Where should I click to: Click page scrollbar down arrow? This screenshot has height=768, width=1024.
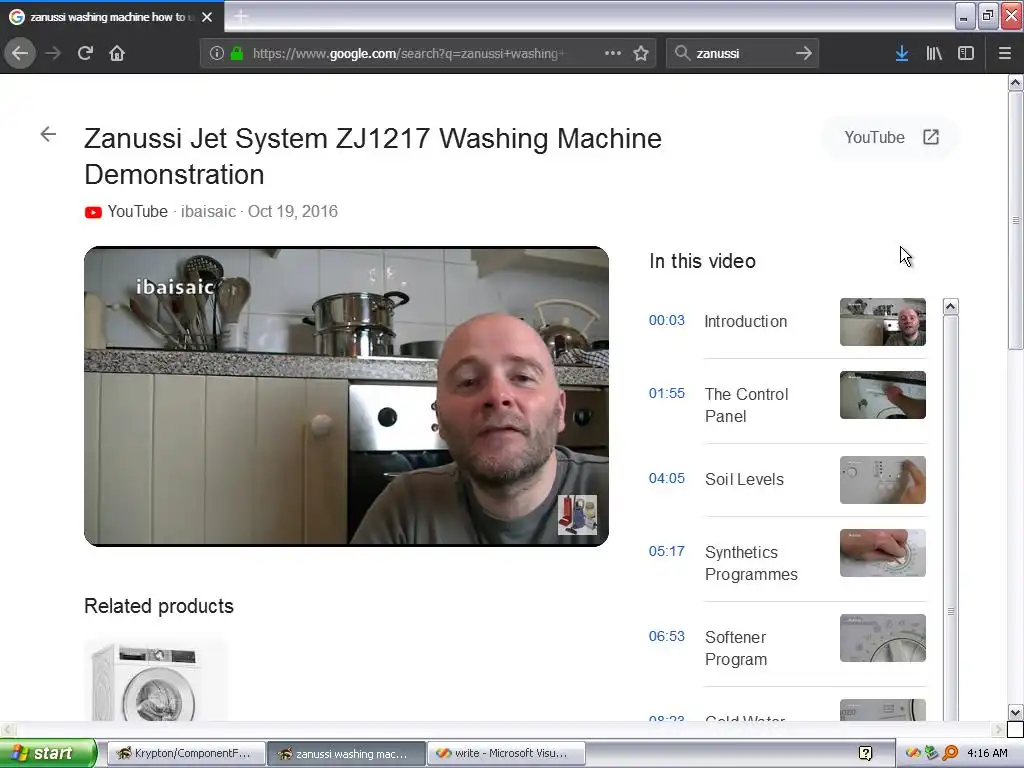1016,712
